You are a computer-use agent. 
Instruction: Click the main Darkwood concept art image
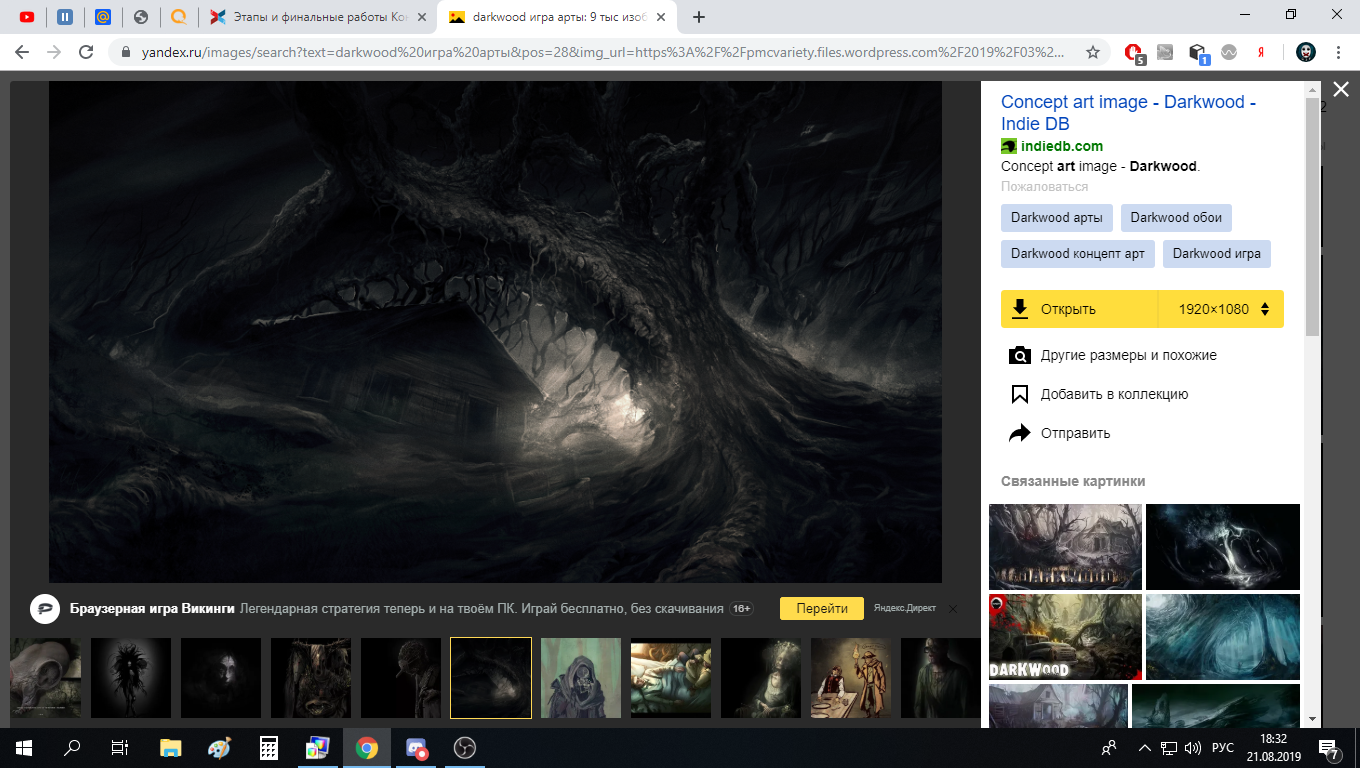[x=495, y=332]
